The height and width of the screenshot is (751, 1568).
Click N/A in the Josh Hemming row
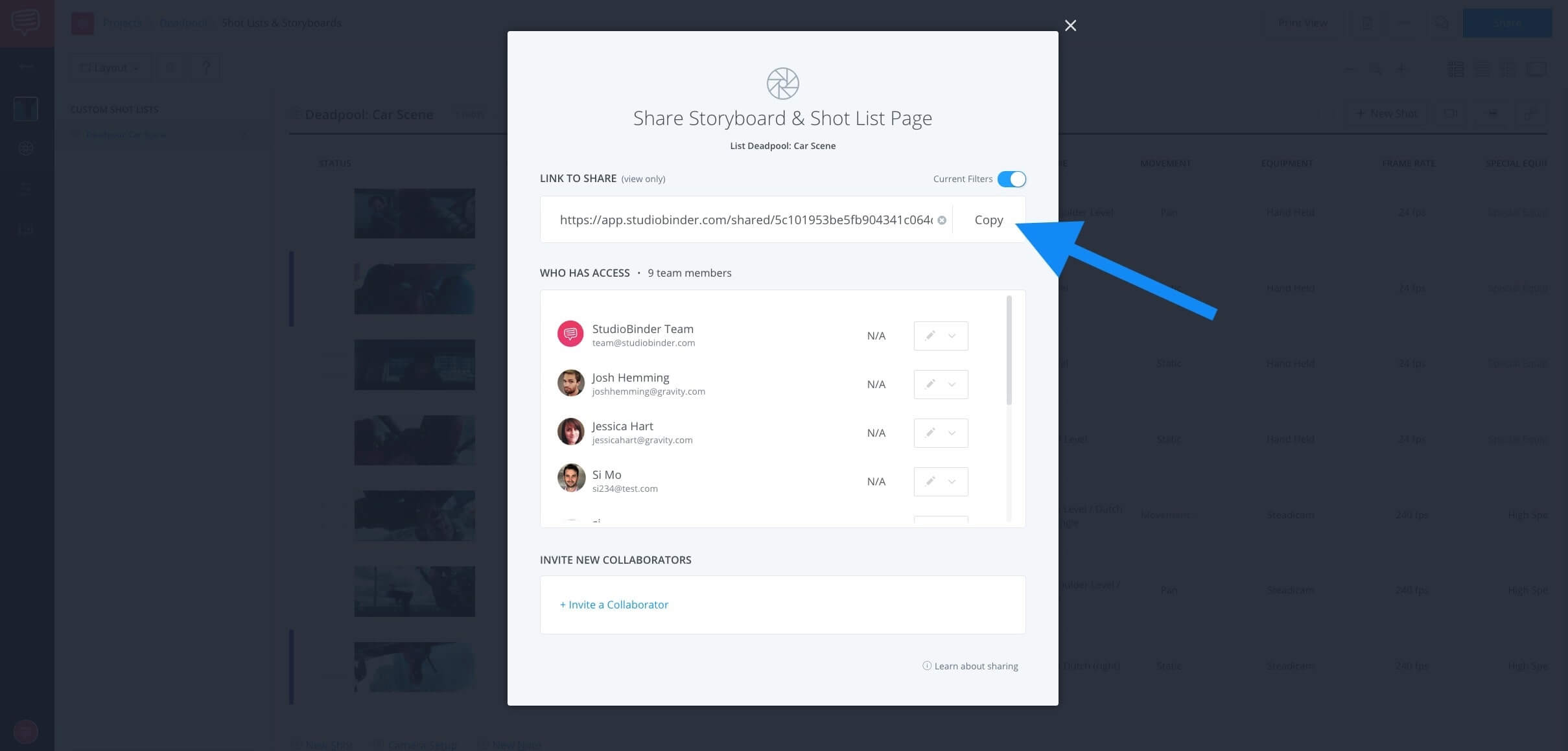[x=876, y=384]
